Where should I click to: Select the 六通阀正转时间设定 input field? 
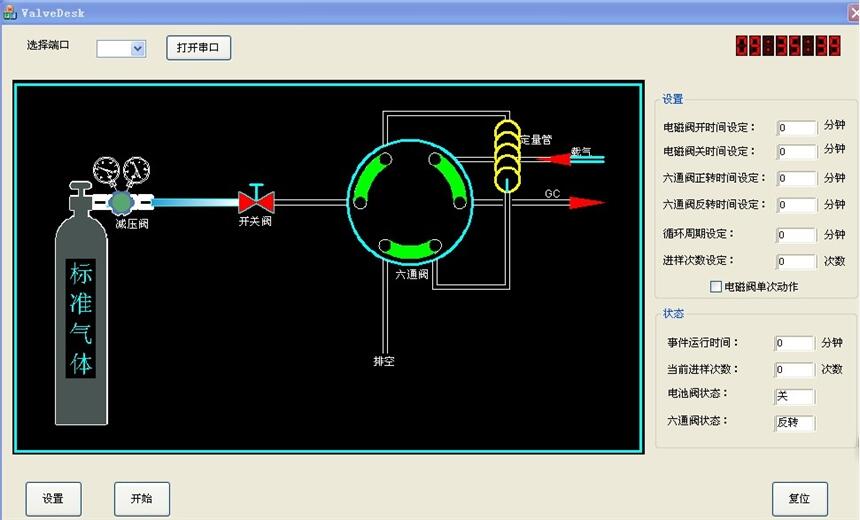(796, 178)
